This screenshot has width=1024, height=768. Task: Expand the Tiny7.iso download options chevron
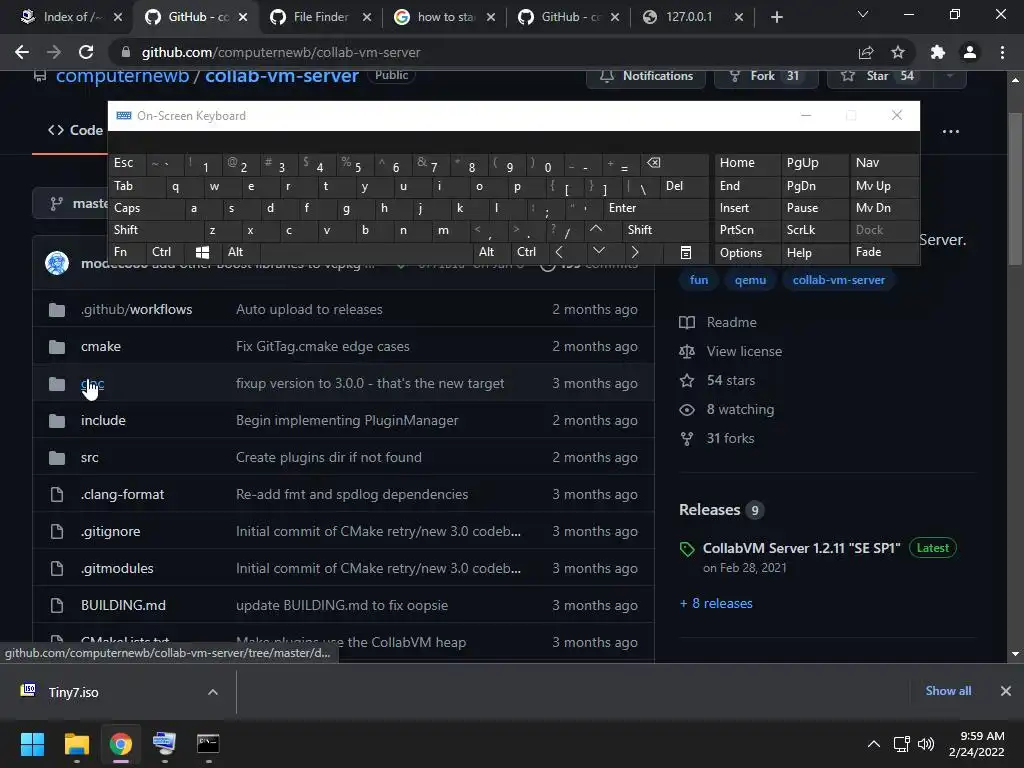click(x=212, y=692)
